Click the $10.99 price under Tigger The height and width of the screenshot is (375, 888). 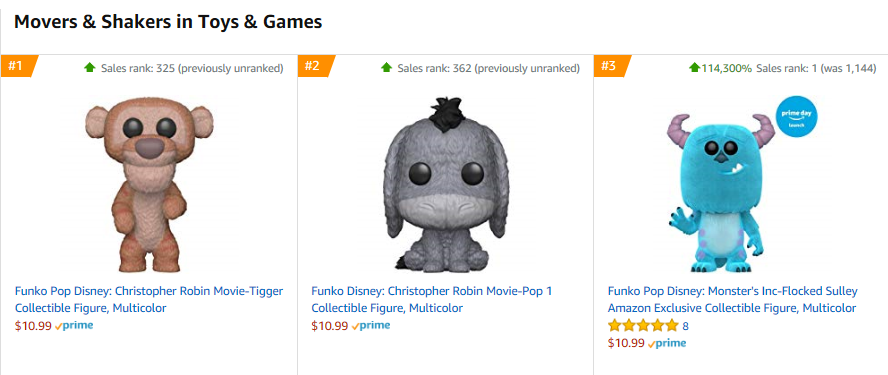(33, 326)
